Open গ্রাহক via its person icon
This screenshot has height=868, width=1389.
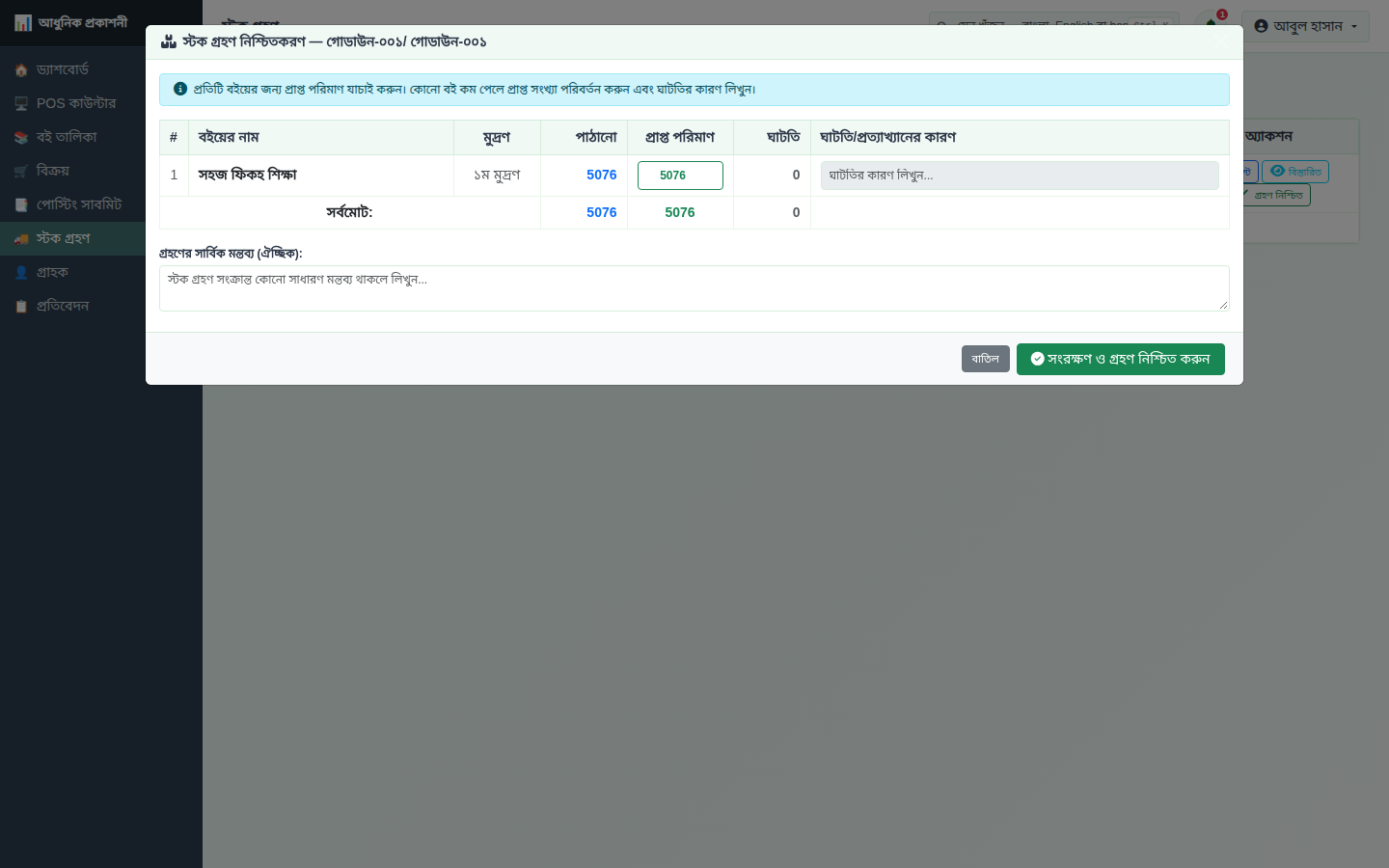pyautogui.click(x=21, y=273)
